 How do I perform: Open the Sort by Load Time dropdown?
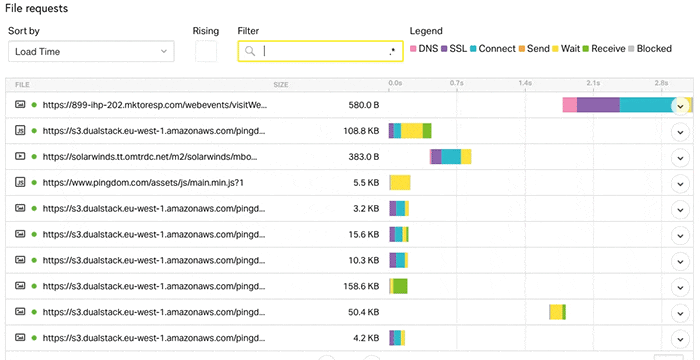91,51
